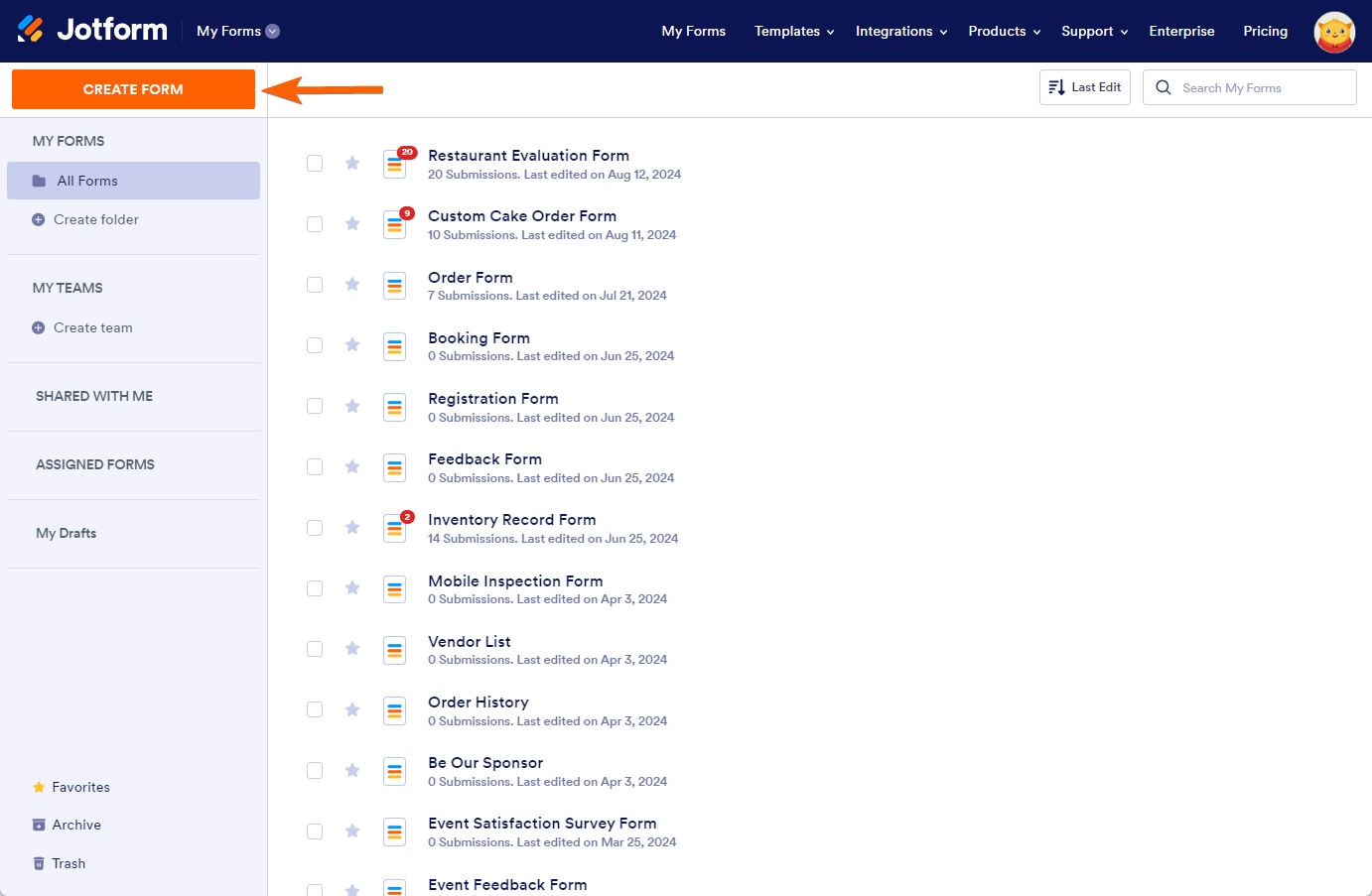1372x896 pixels.
Task: Go to My Forms in top navigation
Action: click(694, 32)
